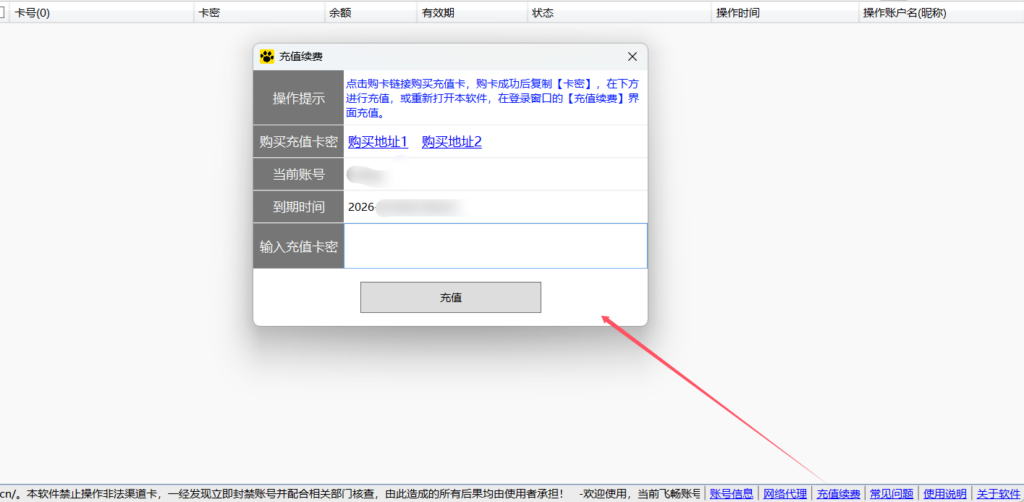Focus the 输入充值卡密 input field
This screenshot has height=502, width=1024.
coord(496,246)
